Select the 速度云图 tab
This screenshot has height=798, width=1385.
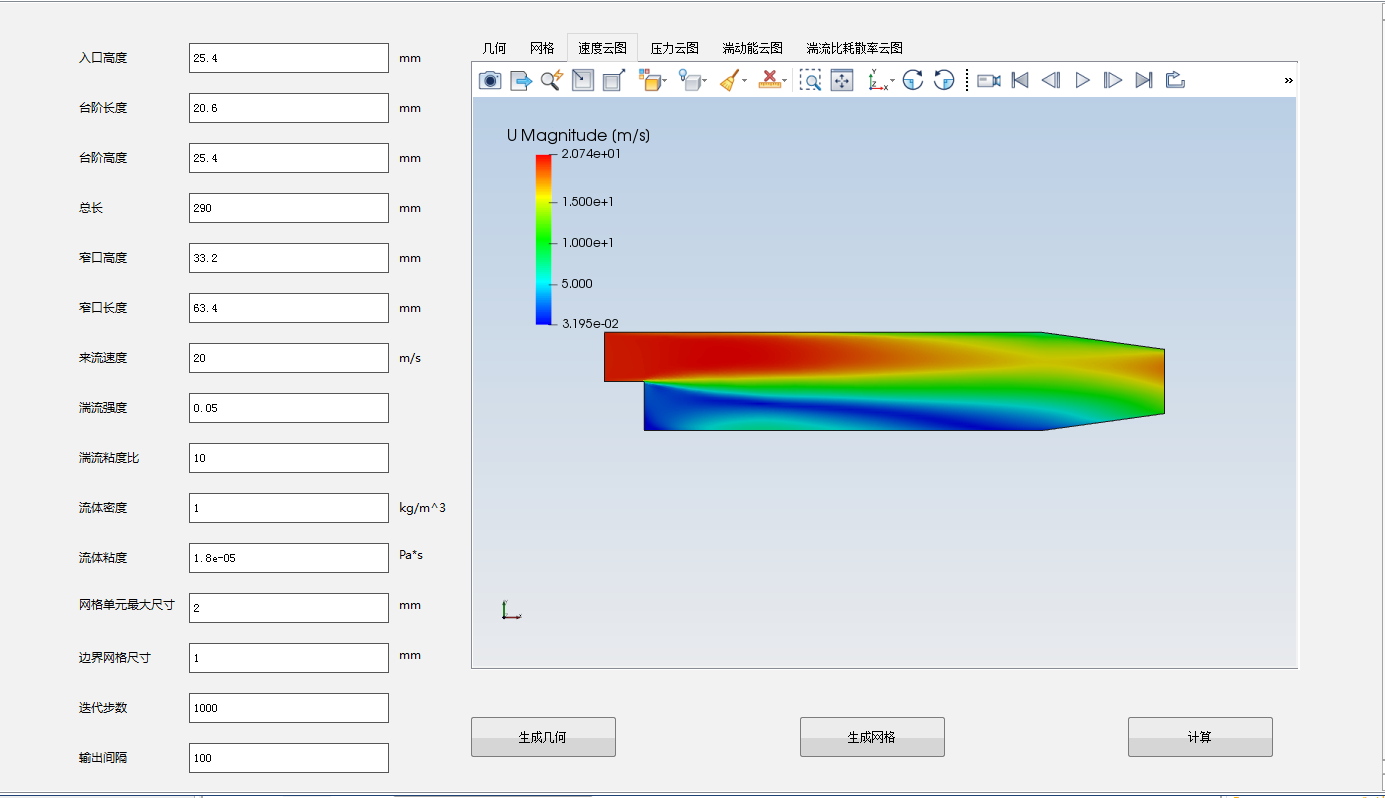click(x=602, y=47)
